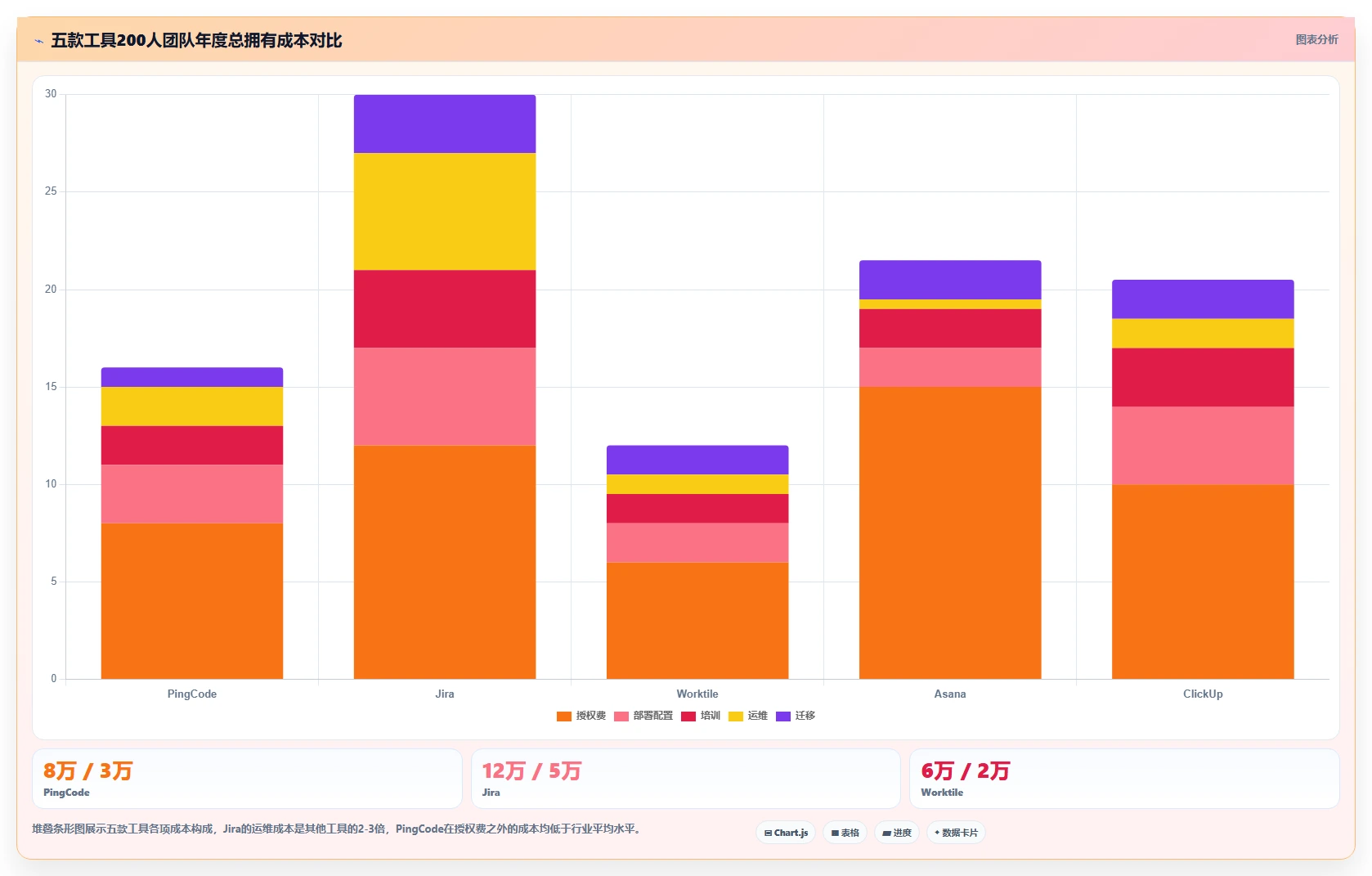The width and height of the screenshot is (1372, 876).
Task: Click the Jira x-axis label
Action: coord(445,694)
